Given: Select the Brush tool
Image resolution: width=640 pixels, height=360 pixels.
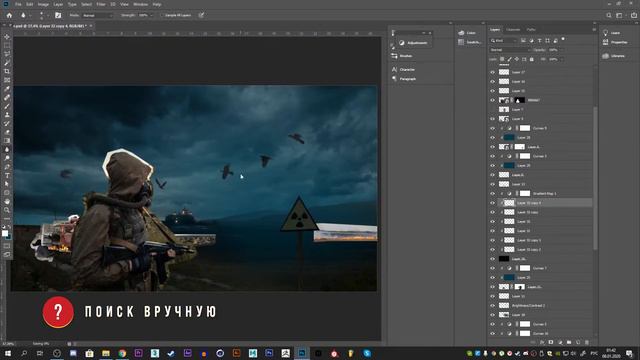Looking at the screenshot, I should tap(7, 106).
